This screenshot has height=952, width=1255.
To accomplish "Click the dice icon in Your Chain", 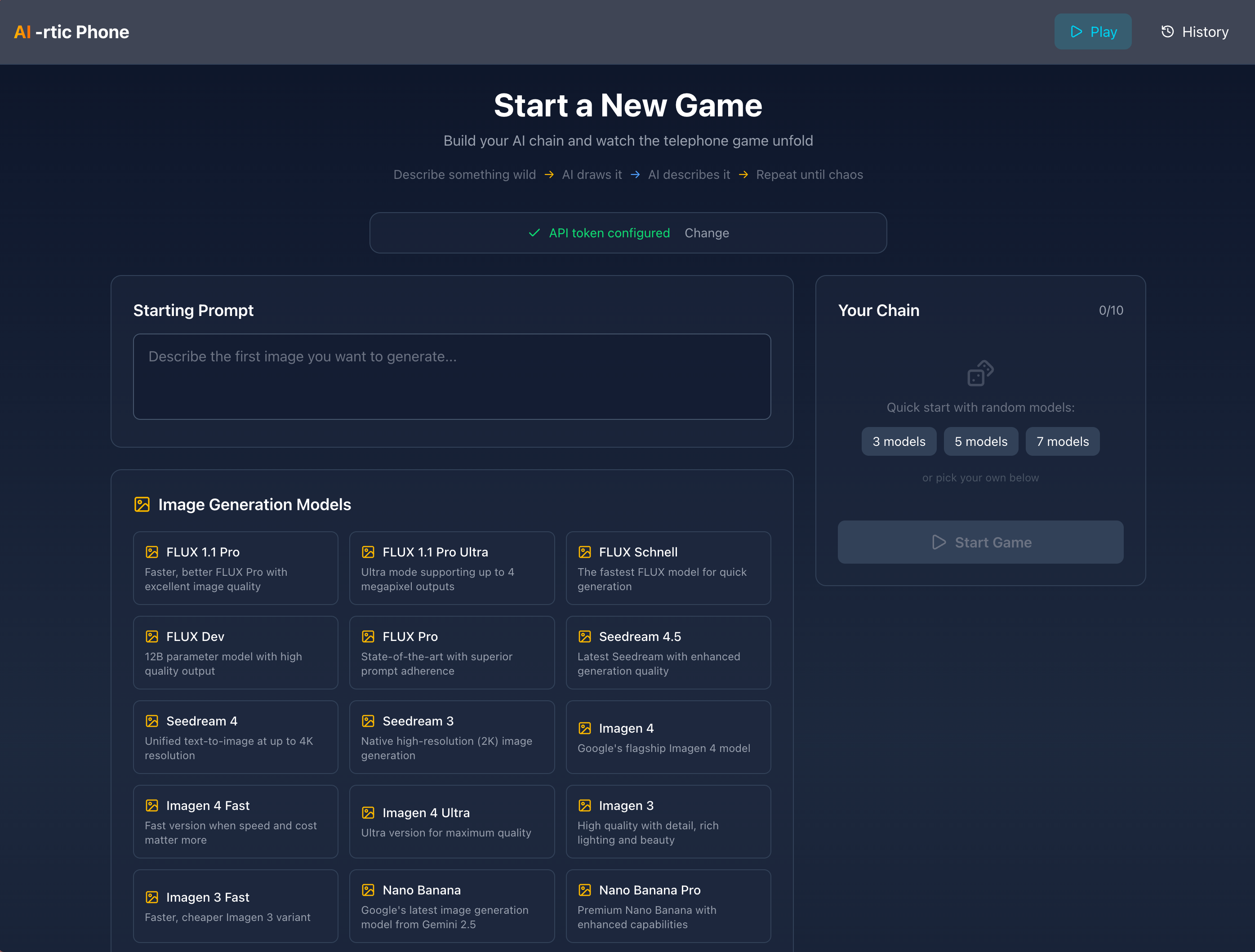I will click(x=980, y=374).
